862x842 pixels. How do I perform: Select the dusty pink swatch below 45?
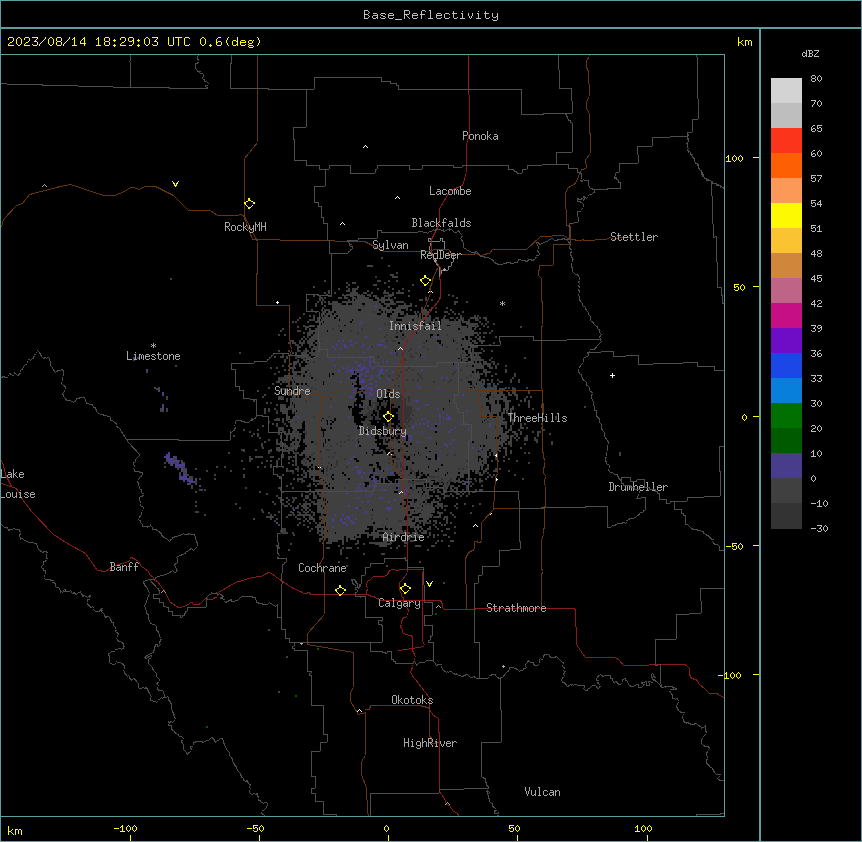(x=786, y=291)
